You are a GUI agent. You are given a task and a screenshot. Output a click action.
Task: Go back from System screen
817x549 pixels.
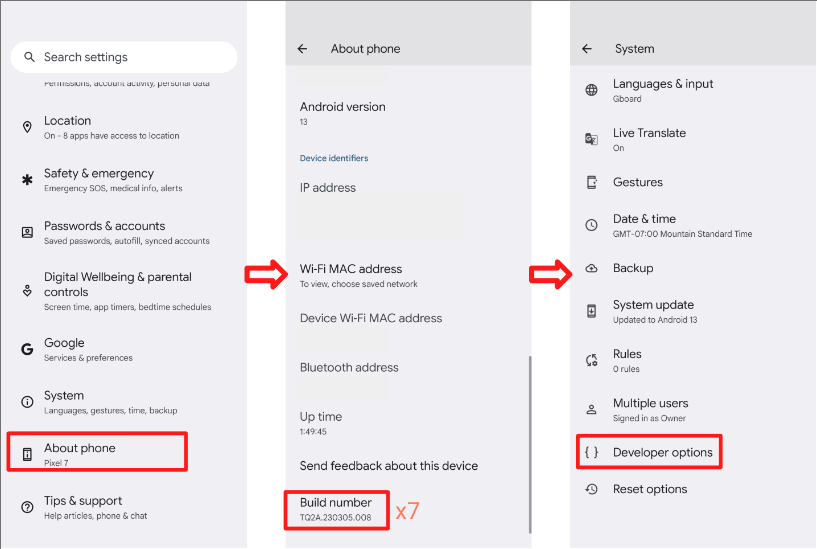pyautogui.click(x=587, y=48)
